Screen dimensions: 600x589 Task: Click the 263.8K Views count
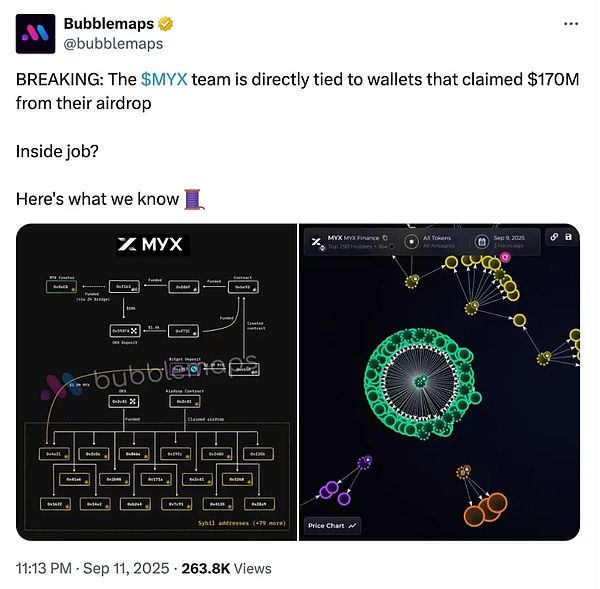point(226,568)
